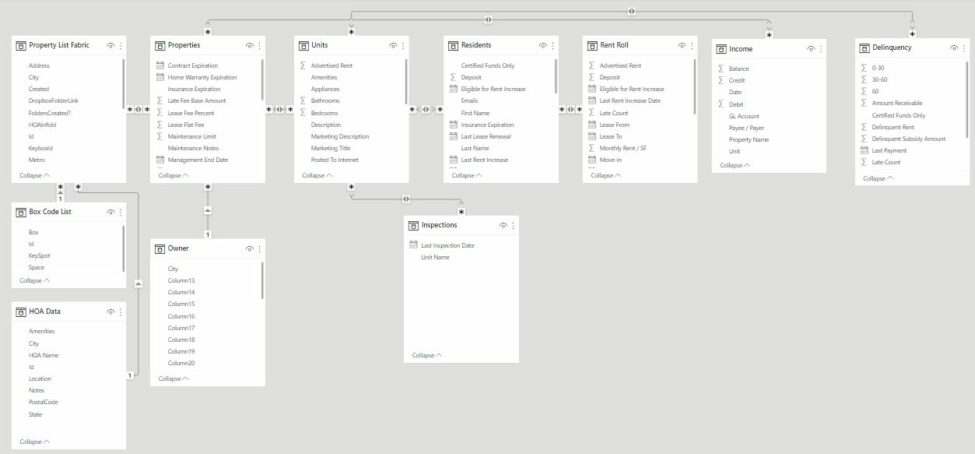
Task: Select the Advertised Rent field in Units
Action: pyautogui.click(x=331, y=65)
